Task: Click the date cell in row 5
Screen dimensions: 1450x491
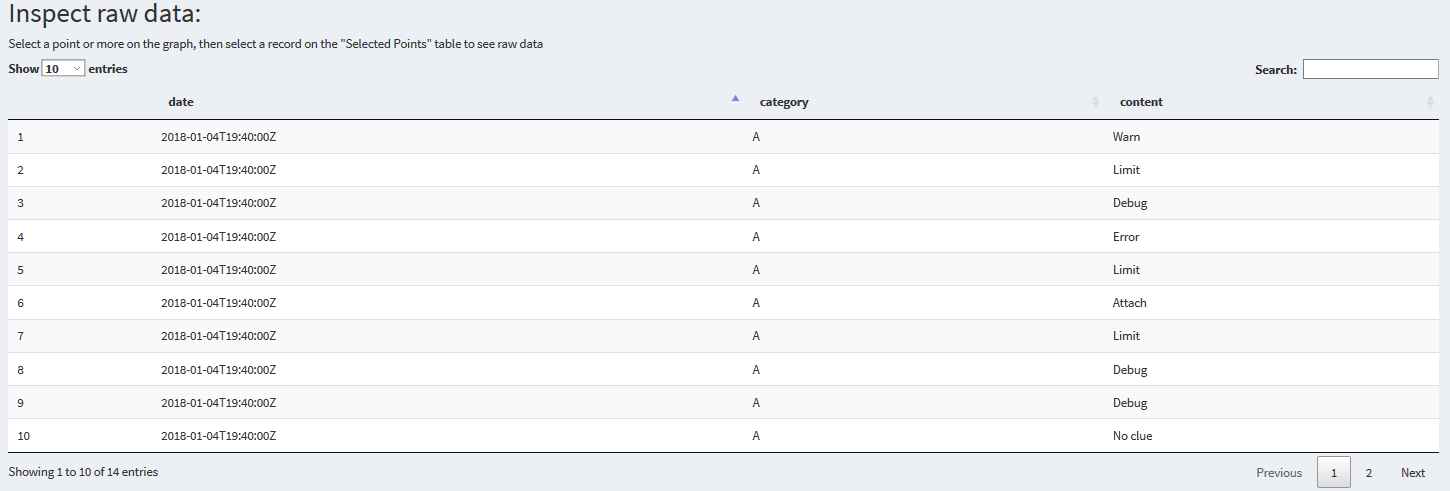Action: (218, 270)
